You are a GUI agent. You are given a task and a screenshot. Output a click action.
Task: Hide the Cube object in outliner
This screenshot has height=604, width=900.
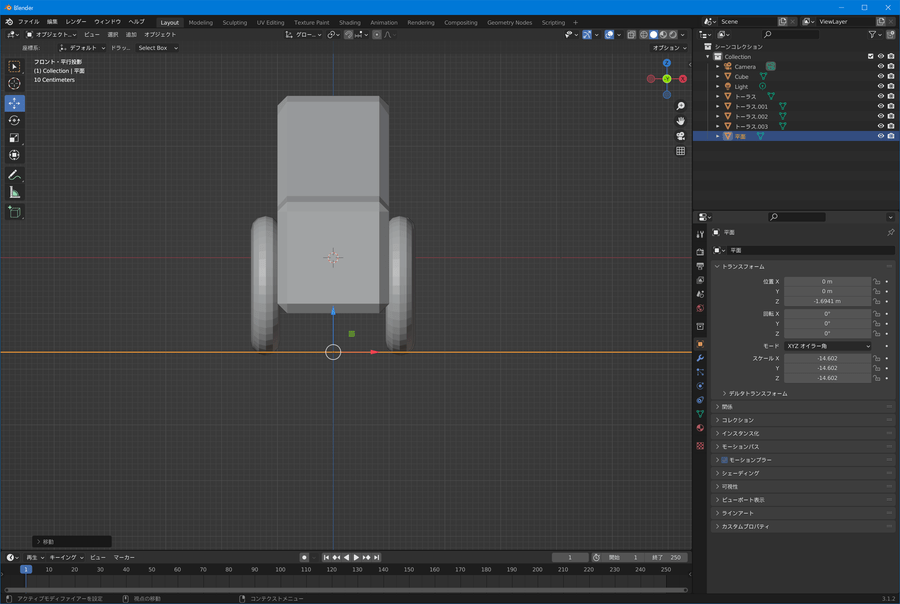click(x=881, y=76)
